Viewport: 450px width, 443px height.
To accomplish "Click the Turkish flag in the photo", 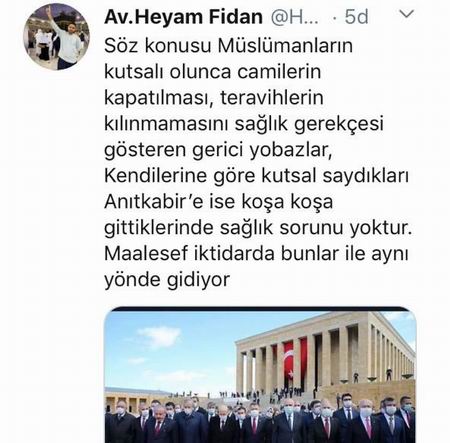I will point(289,361).
